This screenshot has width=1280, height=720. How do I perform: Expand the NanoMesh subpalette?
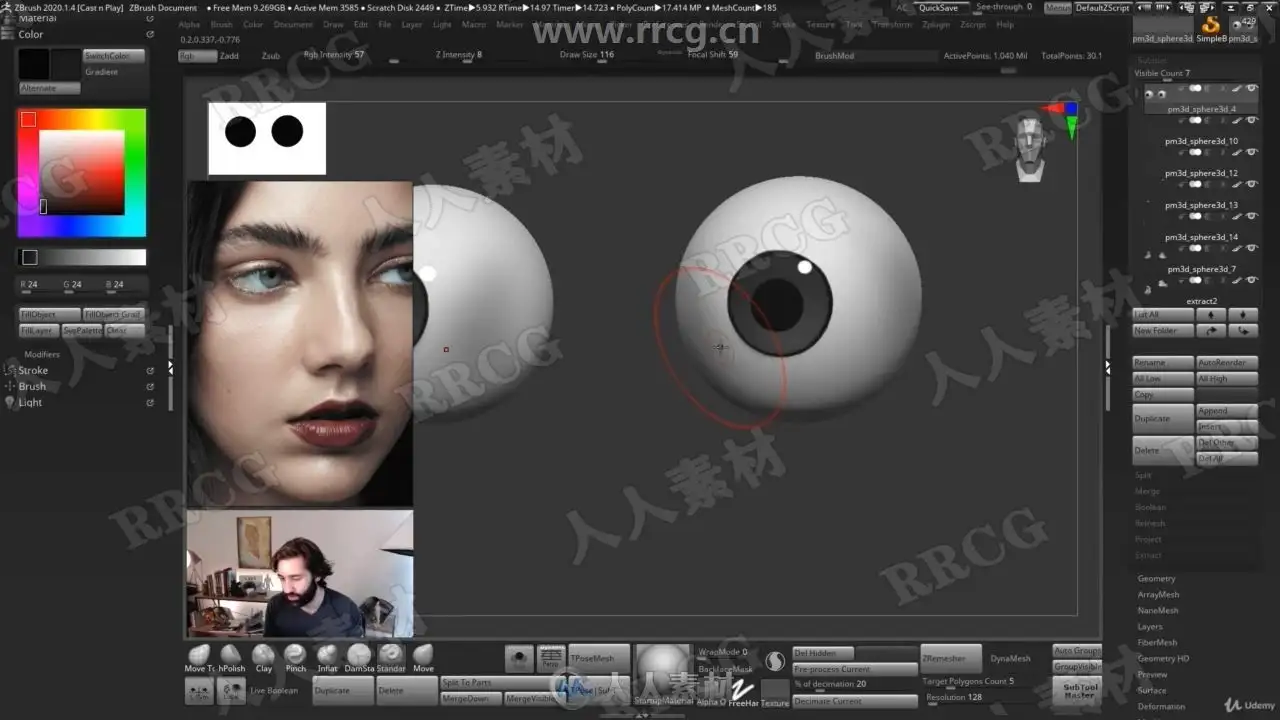tap(1158, 610)
